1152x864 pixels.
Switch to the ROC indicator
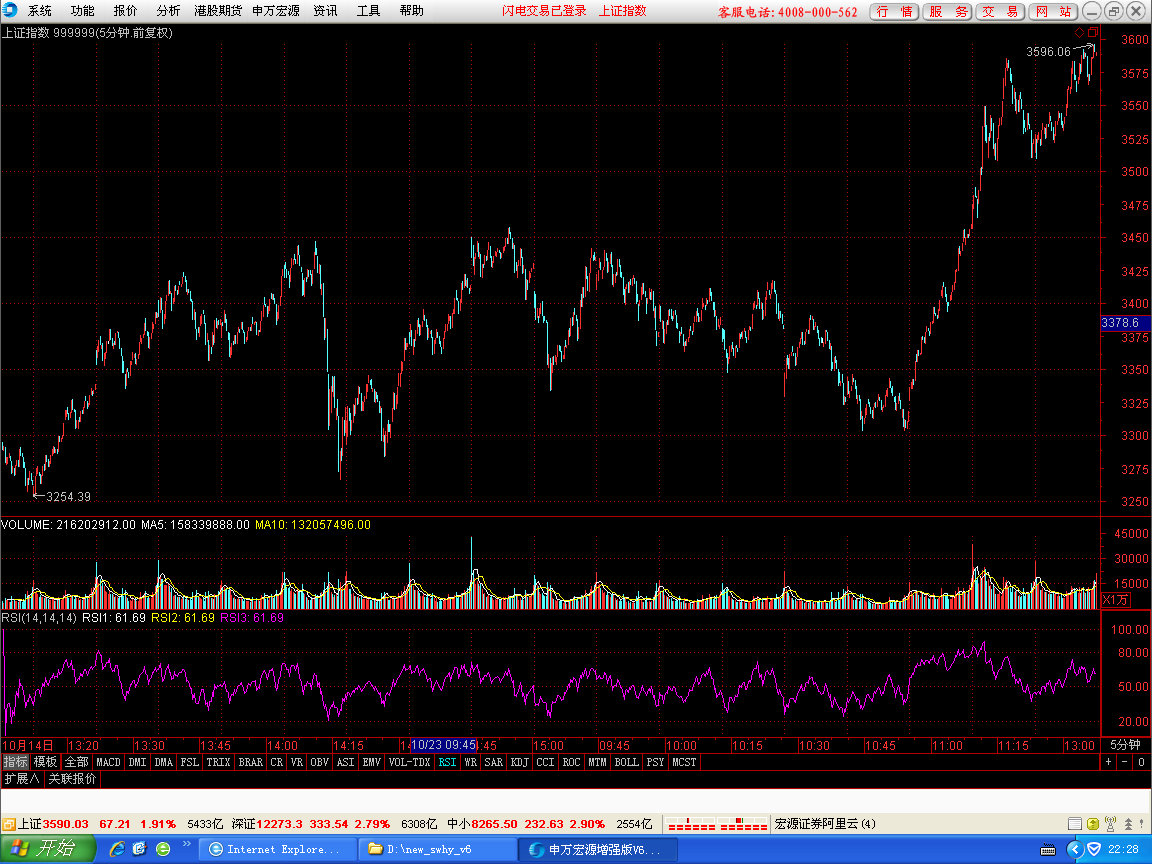[572, 762]
